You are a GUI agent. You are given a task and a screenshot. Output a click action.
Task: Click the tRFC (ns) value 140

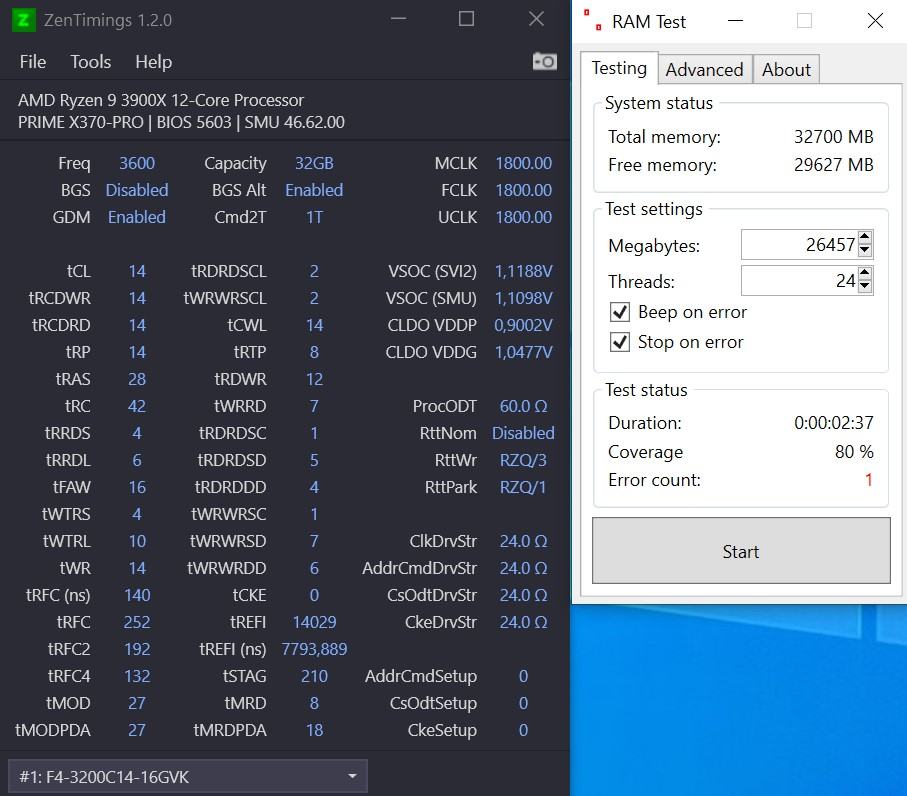(137, 595)
